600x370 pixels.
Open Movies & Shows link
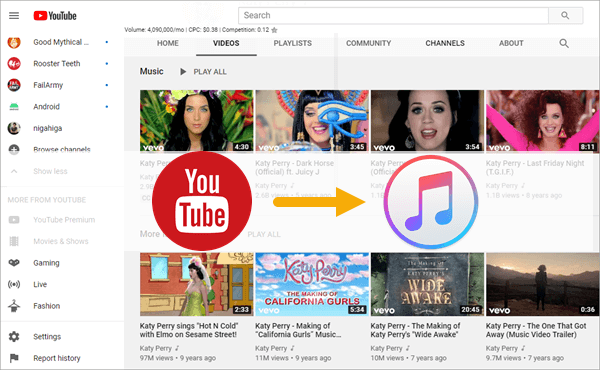[x=60, y=241]
